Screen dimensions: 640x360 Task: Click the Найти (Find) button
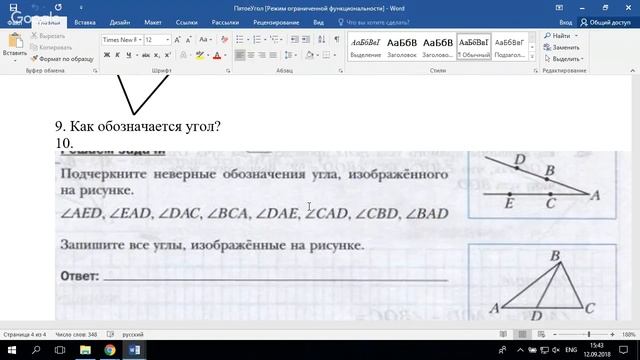point(560,36)
